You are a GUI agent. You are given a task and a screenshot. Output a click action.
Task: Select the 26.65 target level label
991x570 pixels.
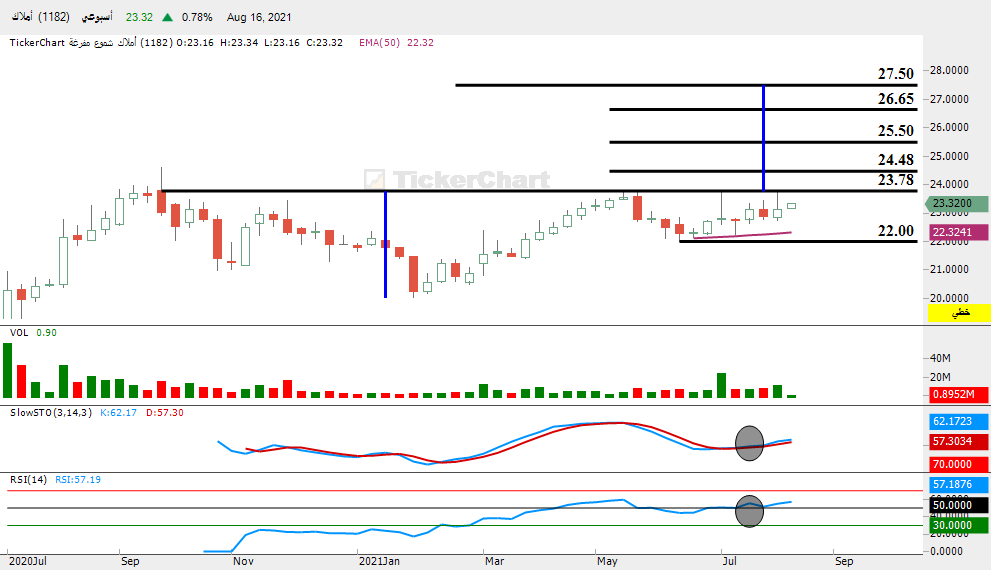(x=896, y=99)
